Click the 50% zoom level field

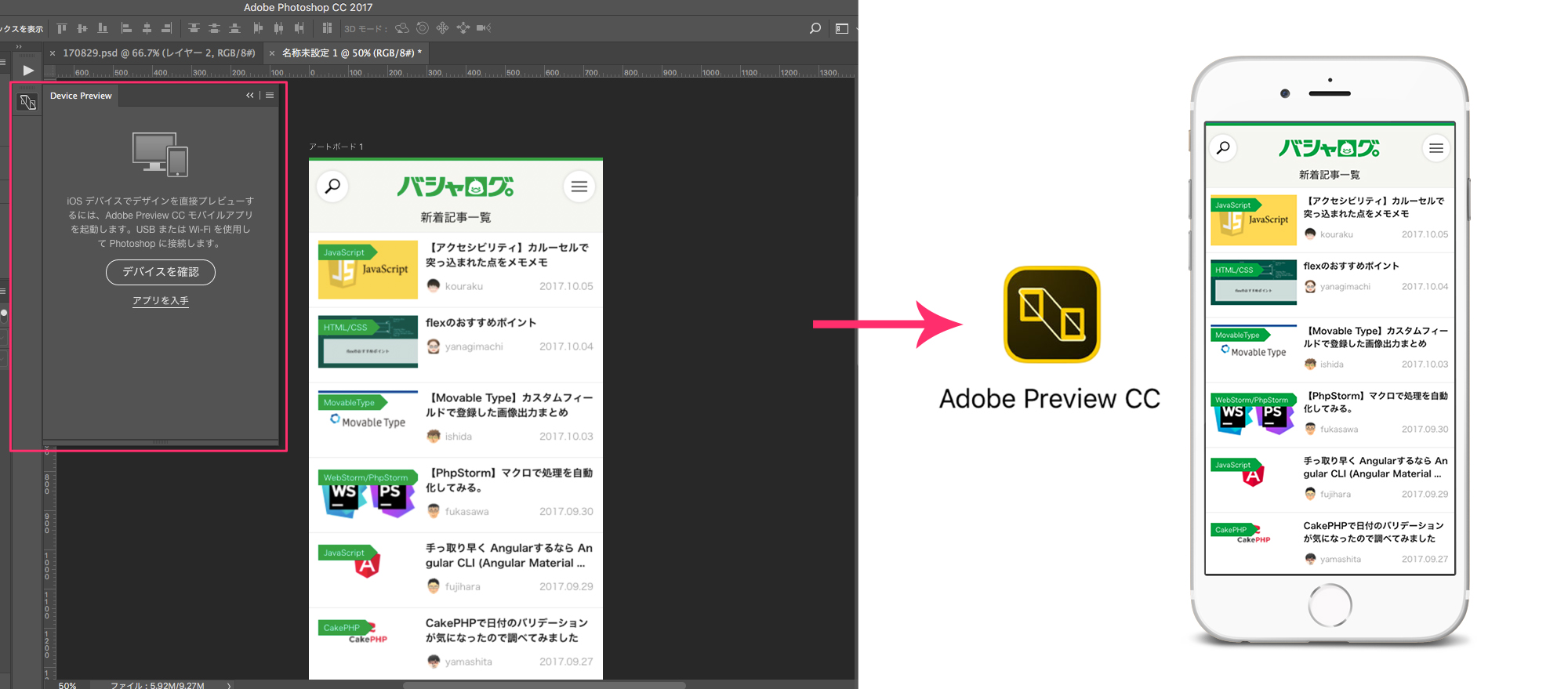(x=68, y=685)
